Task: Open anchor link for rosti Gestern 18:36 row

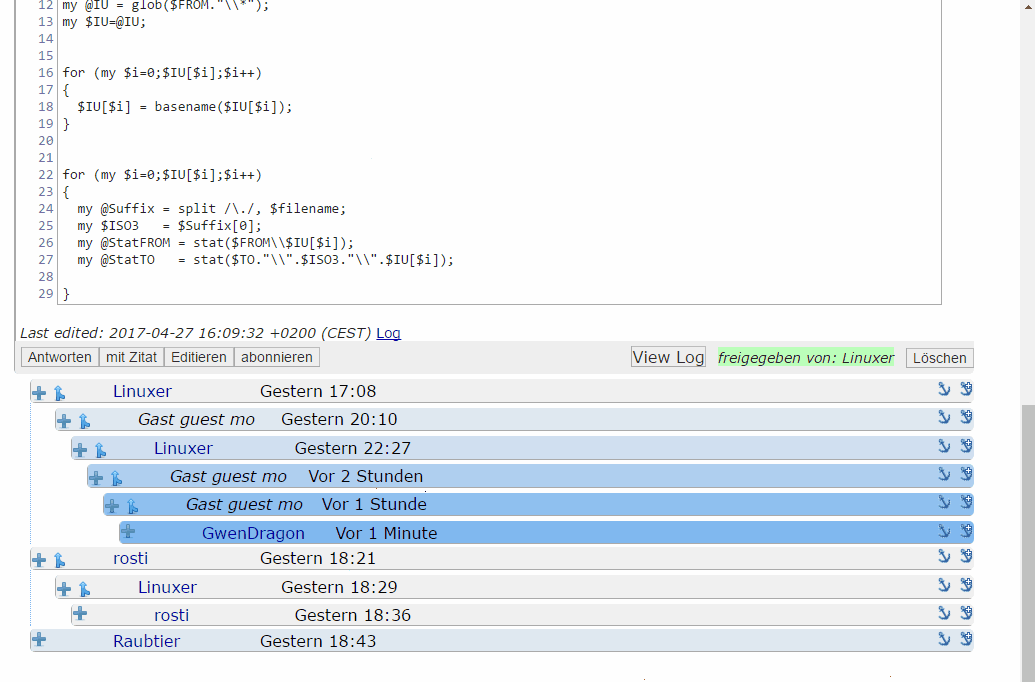Action: [x=944, y=613]
